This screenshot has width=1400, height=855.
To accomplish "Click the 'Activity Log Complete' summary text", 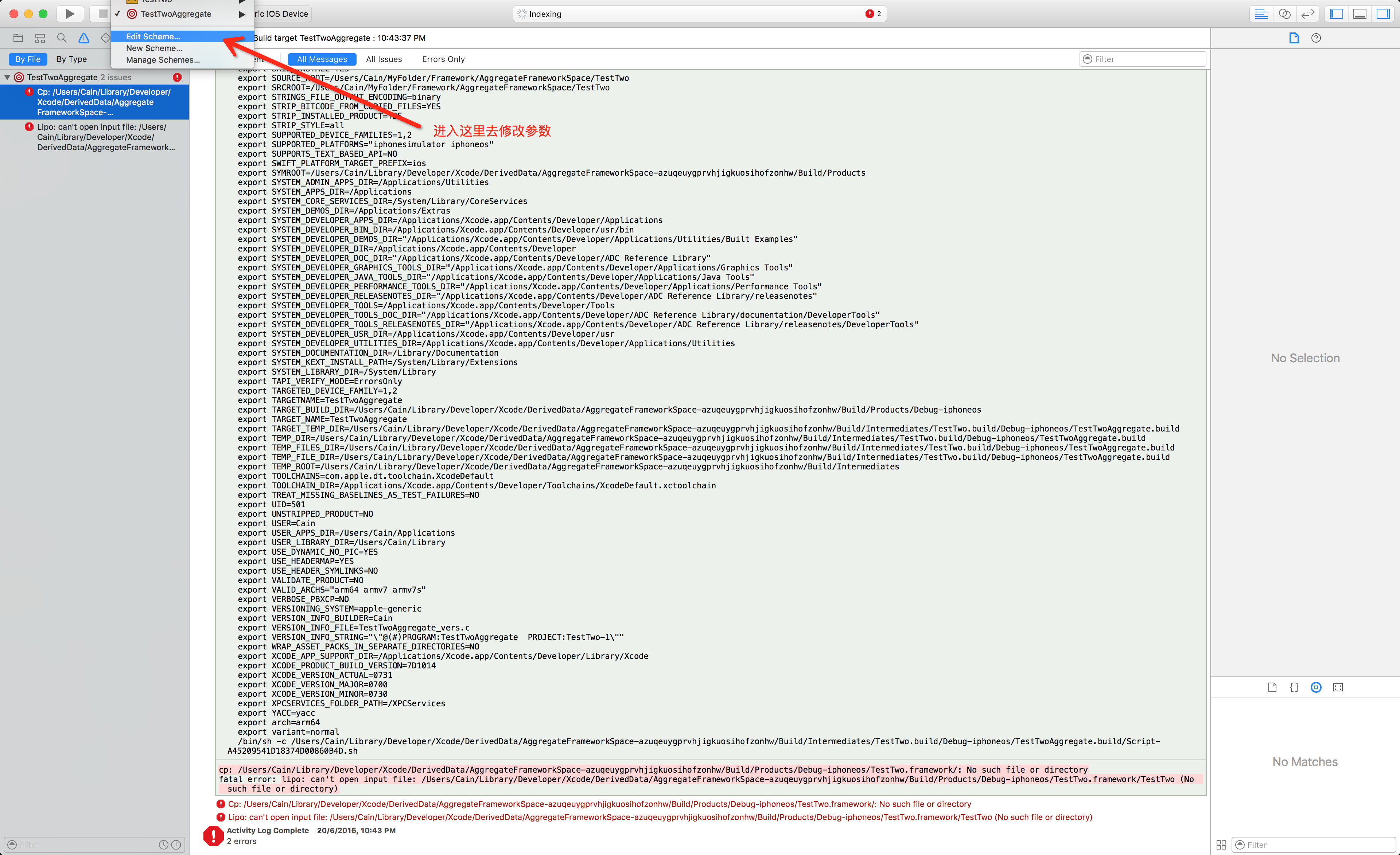I will (x=268, y=831).
